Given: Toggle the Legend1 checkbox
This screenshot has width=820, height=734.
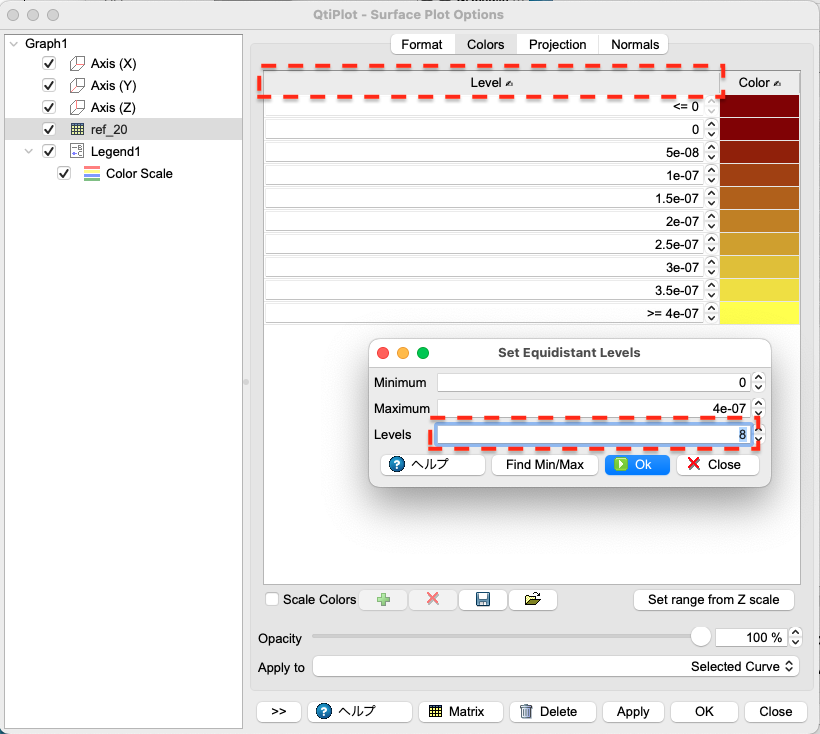Looking at the screenshot, I should (49, 151).
